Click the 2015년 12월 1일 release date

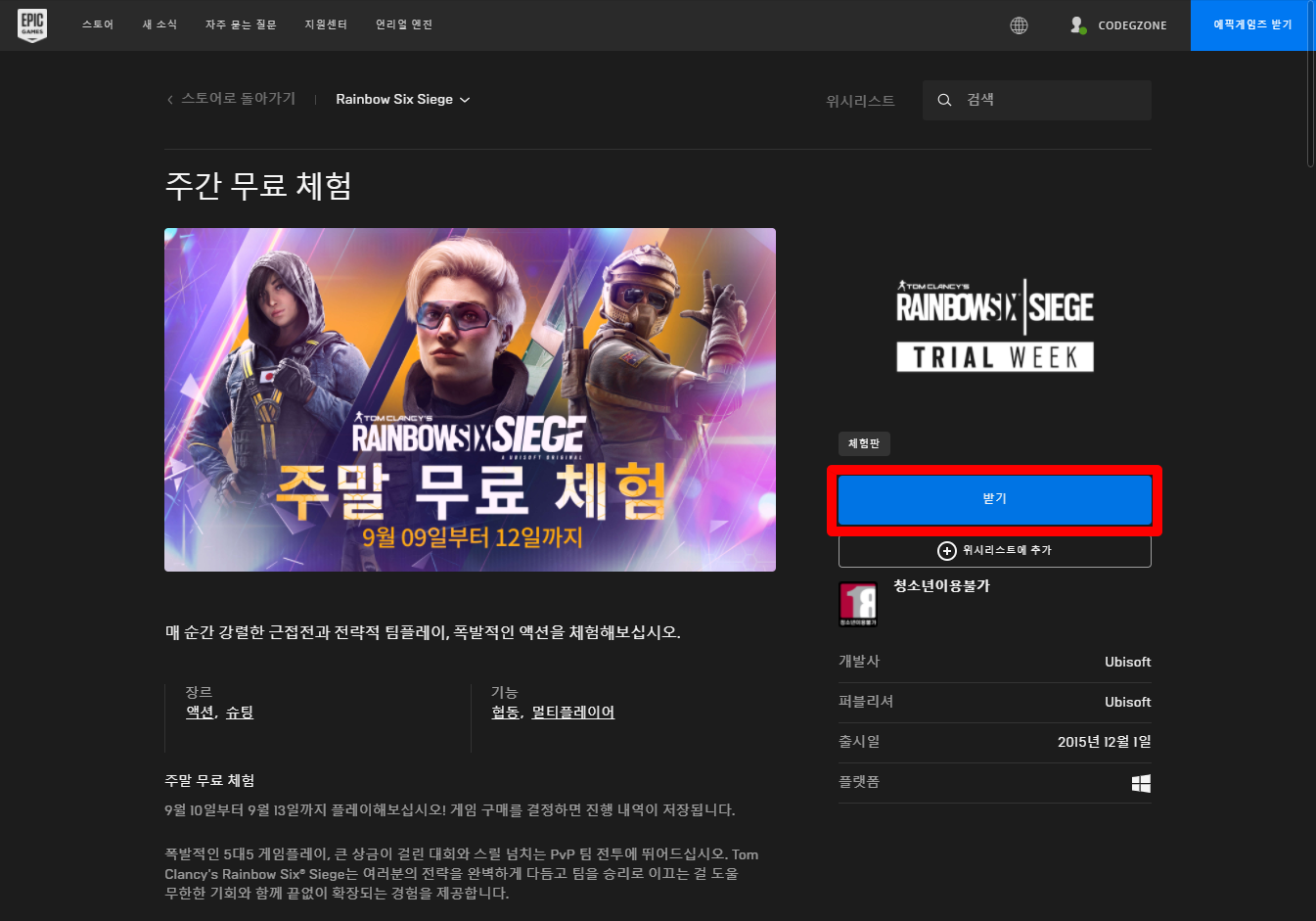[1105, 742]
